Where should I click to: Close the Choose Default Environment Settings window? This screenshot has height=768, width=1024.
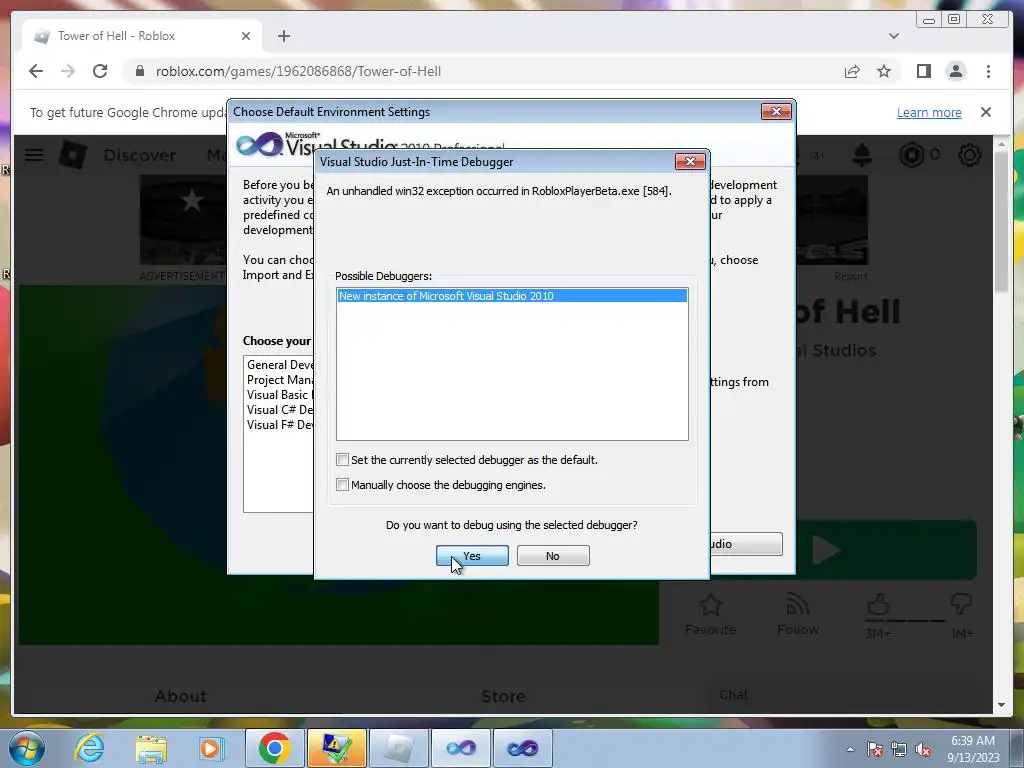coord(776,112)
